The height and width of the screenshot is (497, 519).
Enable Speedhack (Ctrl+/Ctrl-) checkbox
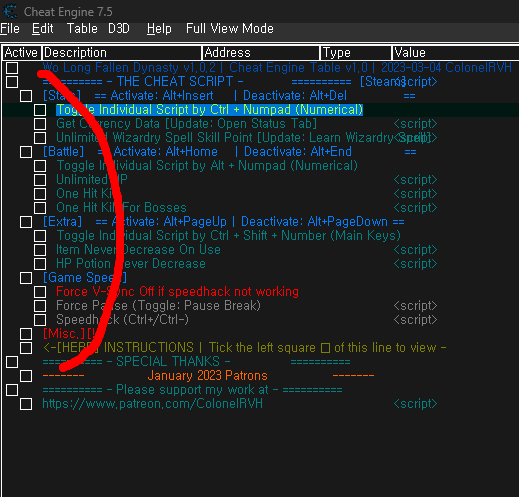tap(40, 320)
